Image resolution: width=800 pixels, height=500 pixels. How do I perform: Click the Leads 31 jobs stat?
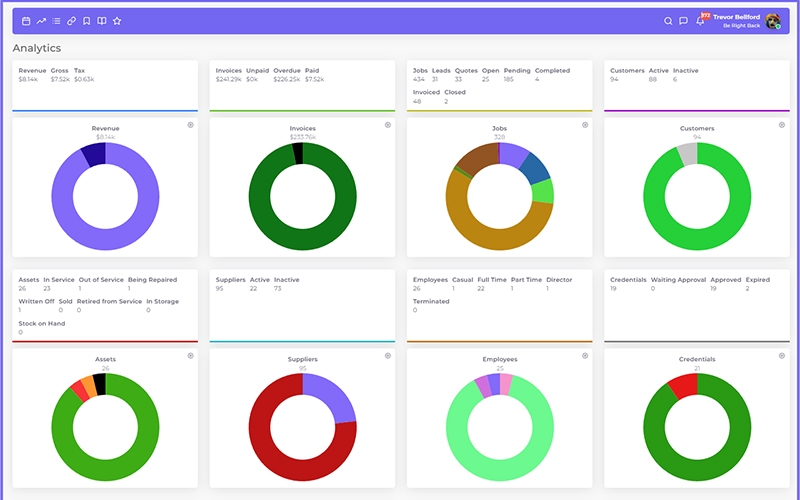[x=441, y=75]
